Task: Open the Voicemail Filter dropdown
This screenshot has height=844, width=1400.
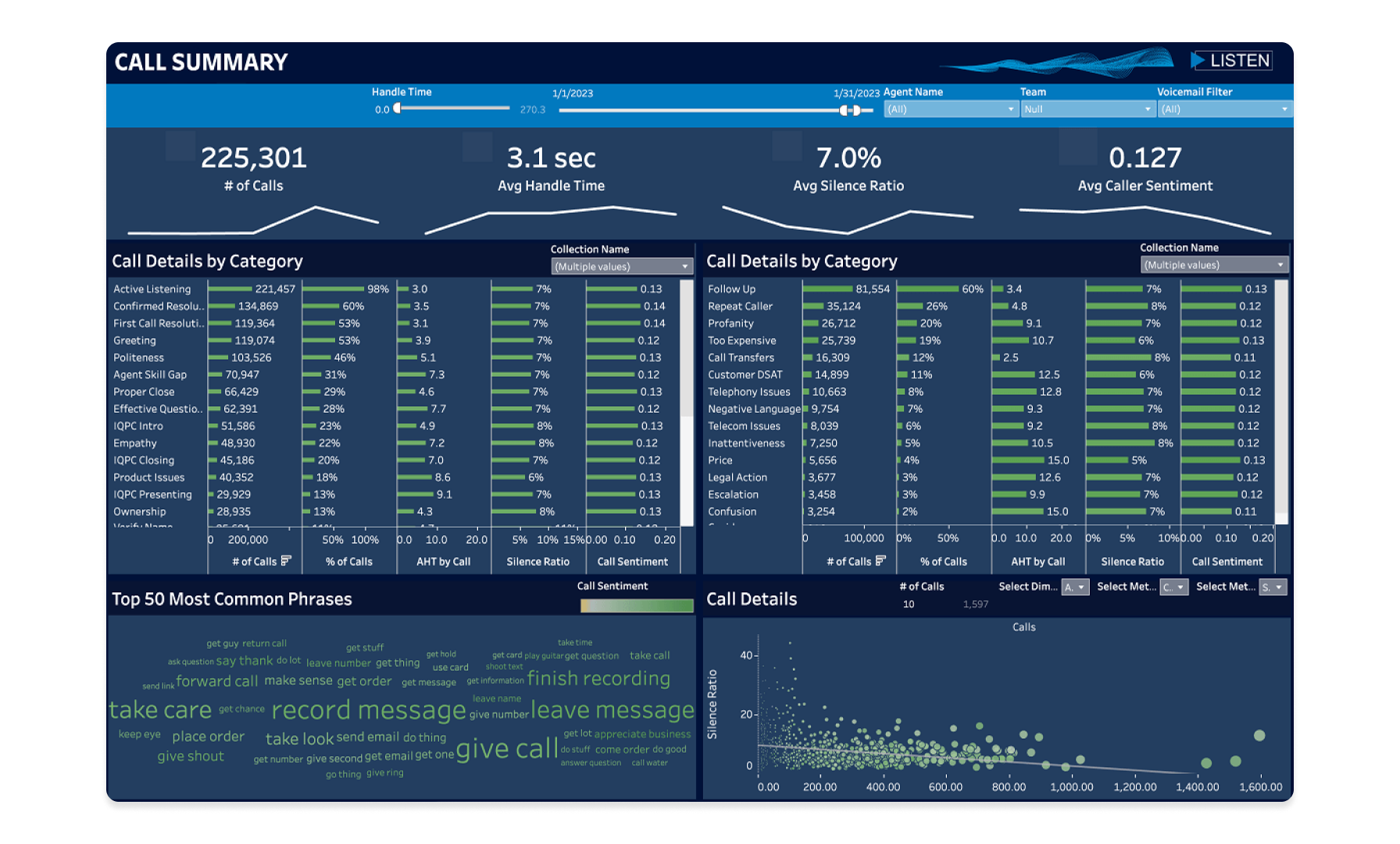Action: tap(1224, 109)
